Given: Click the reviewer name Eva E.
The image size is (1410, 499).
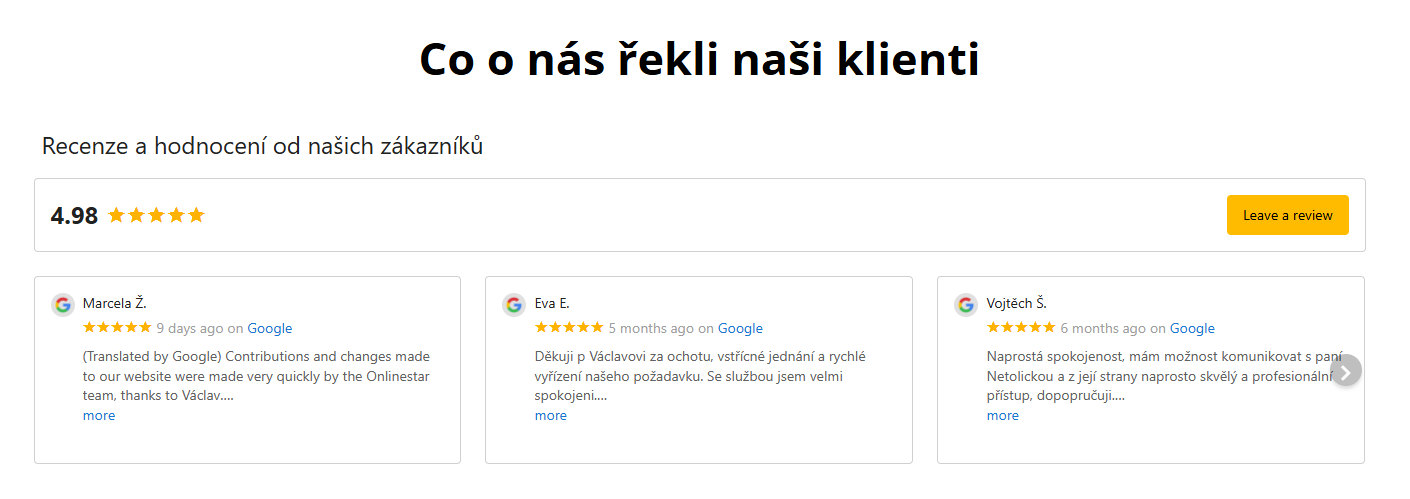Looking at the screenshot, I should coord(552,303).
